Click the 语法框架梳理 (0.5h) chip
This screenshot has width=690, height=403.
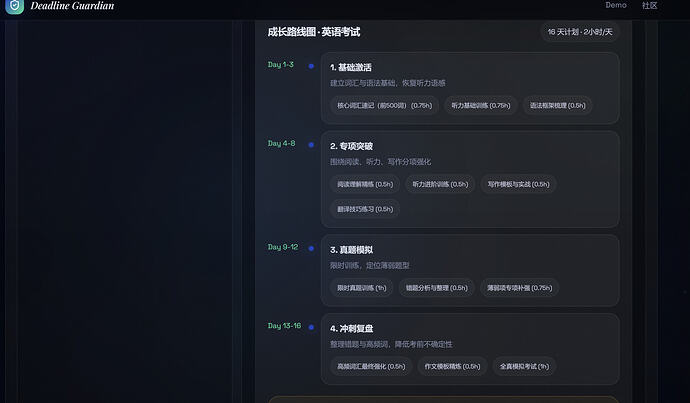558,106
